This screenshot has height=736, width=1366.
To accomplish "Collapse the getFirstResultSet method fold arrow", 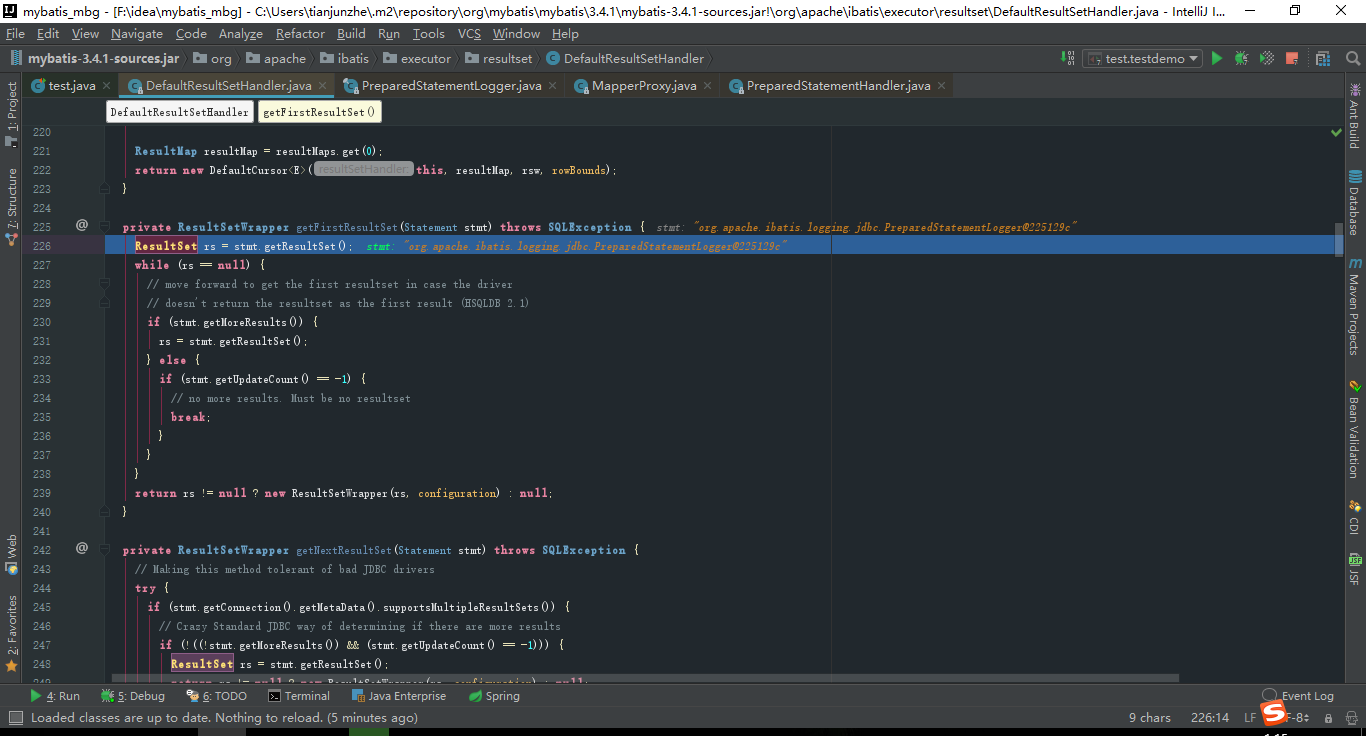I will click(x=105, y=227).
